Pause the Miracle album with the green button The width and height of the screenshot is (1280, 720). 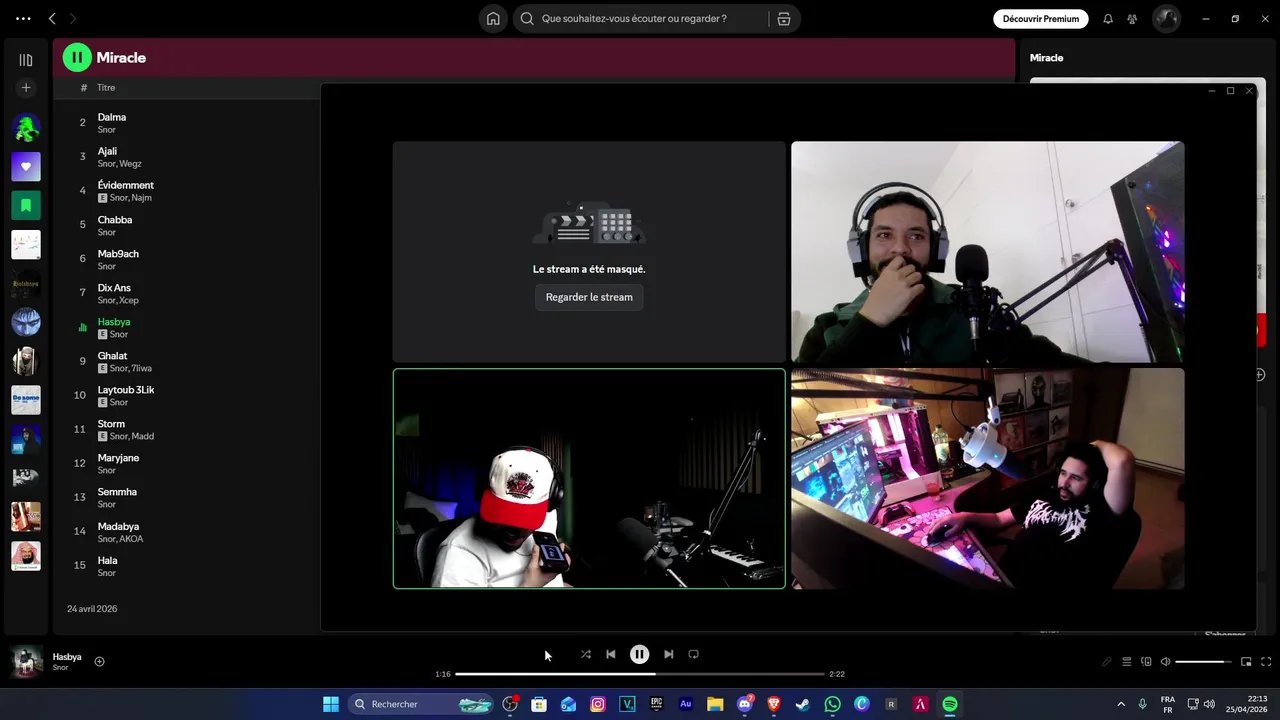click(77, 58)
